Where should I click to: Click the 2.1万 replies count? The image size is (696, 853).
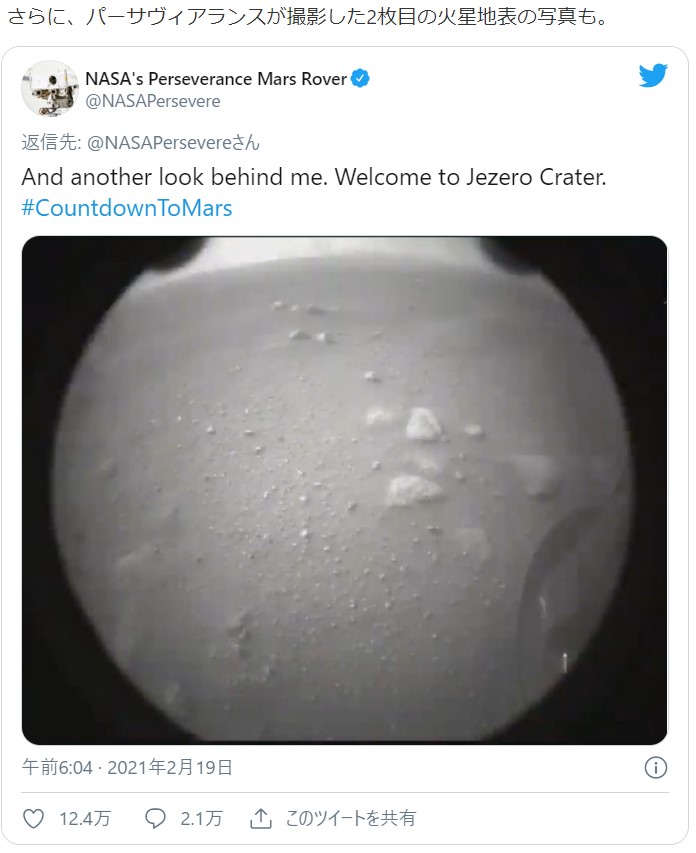coord(201,818)
